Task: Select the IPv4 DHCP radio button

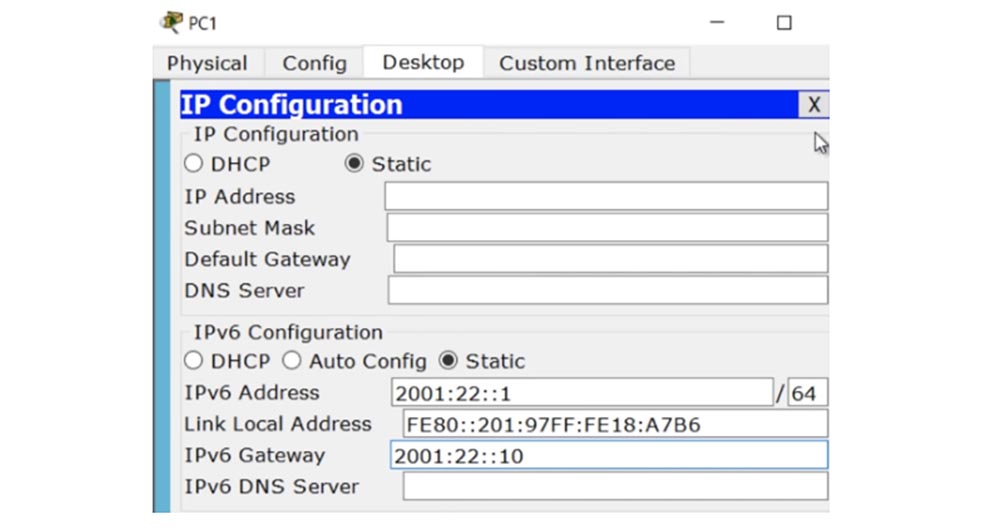Action: 193,164
